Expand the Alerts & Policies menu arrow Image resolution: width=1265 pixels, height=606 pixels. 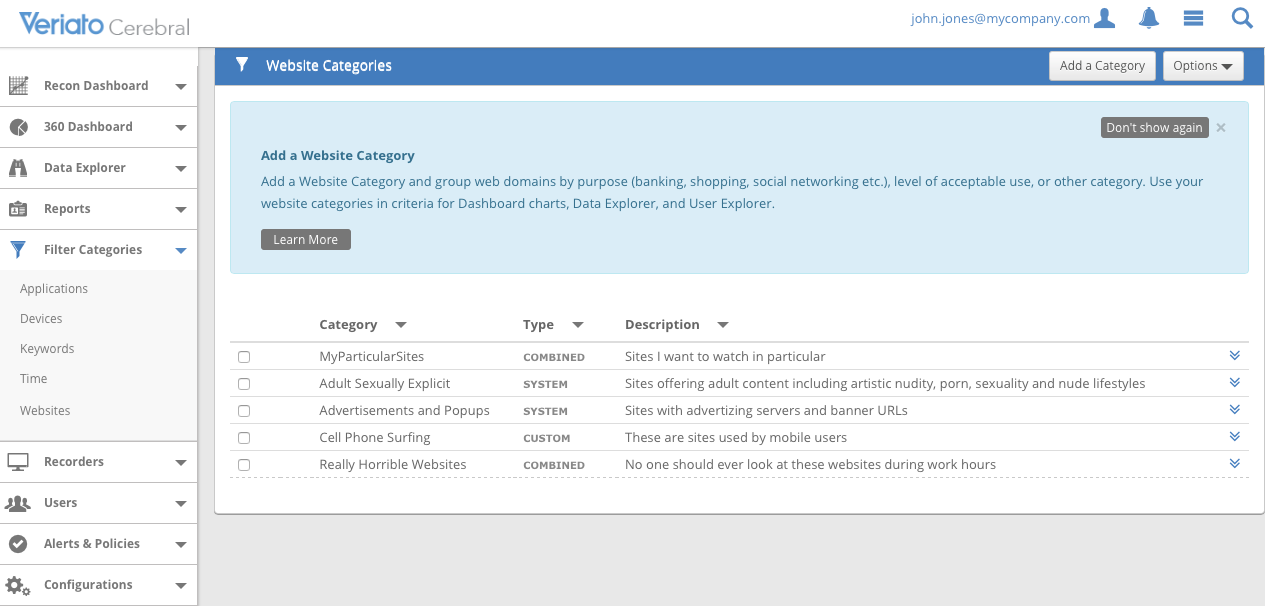click(x=181, y=545)
